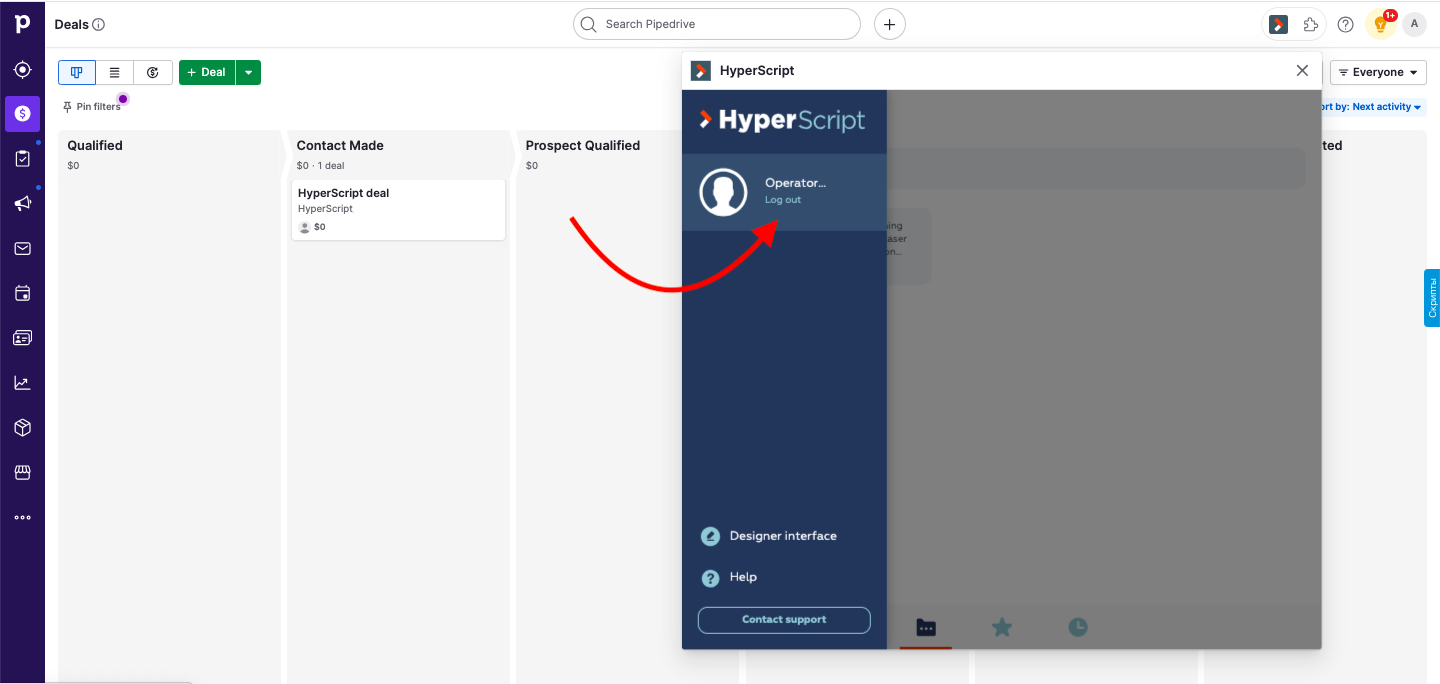Image resolution: width=1440 pixels, height=684 pixels.
Task: Click the Qualified stage header
Action: (x=95, y=145)
